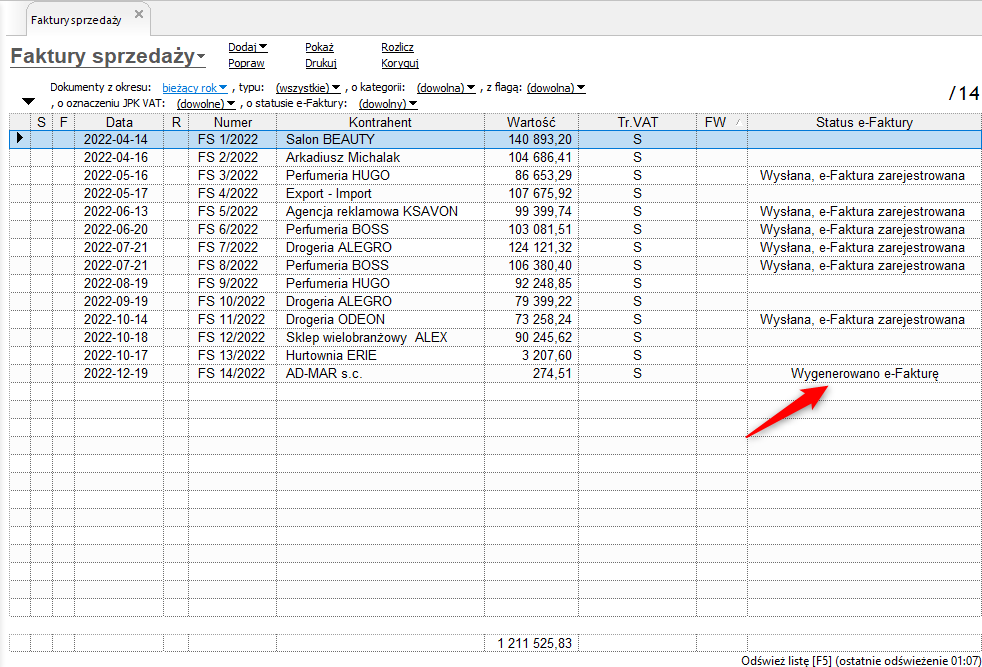Select invoice FS 10/2022
982x667 pixels.
(x=231, y=301)
